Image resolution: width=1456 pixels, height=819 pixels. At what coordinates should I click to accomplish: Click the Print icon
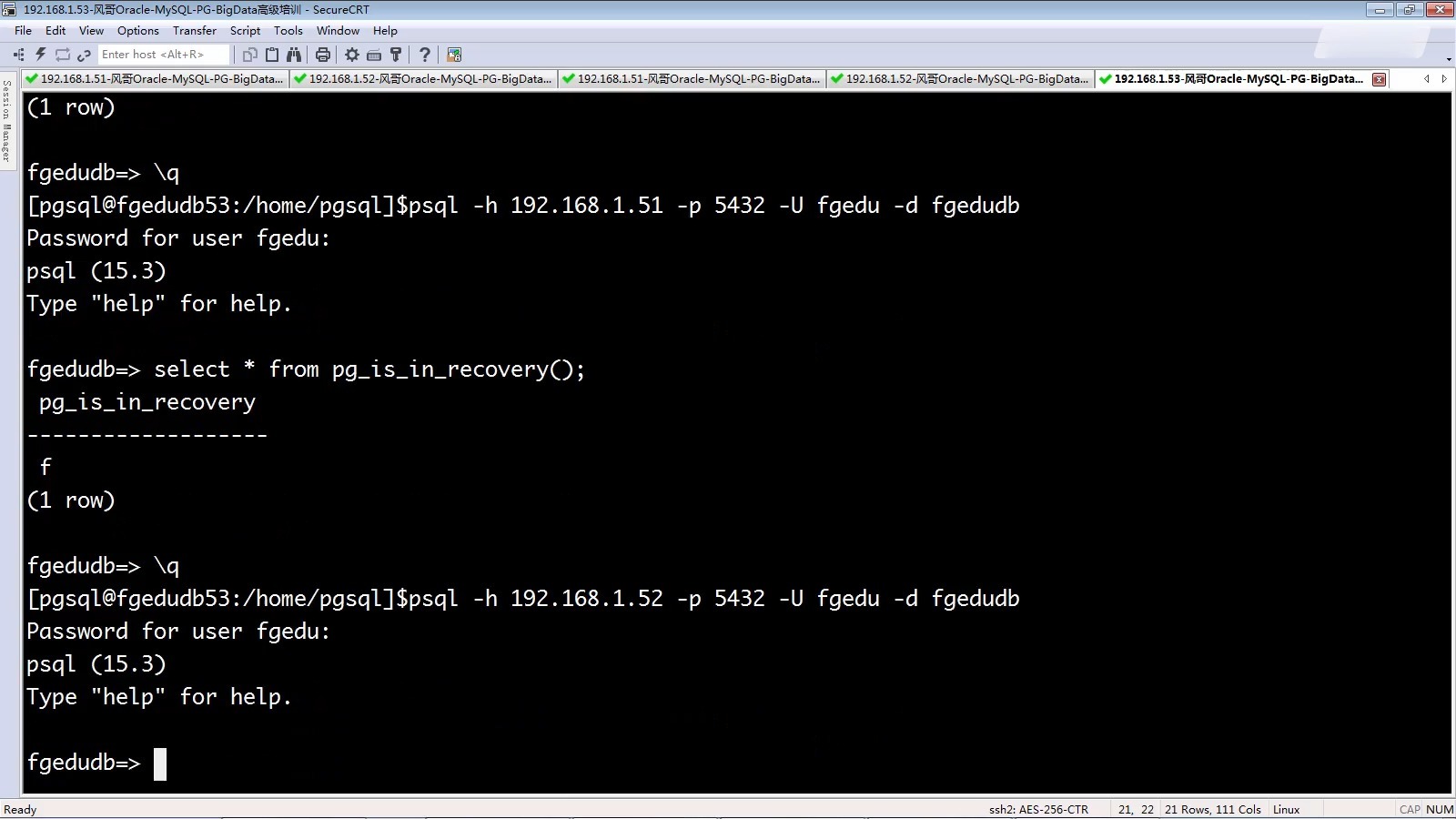[322, 55]
